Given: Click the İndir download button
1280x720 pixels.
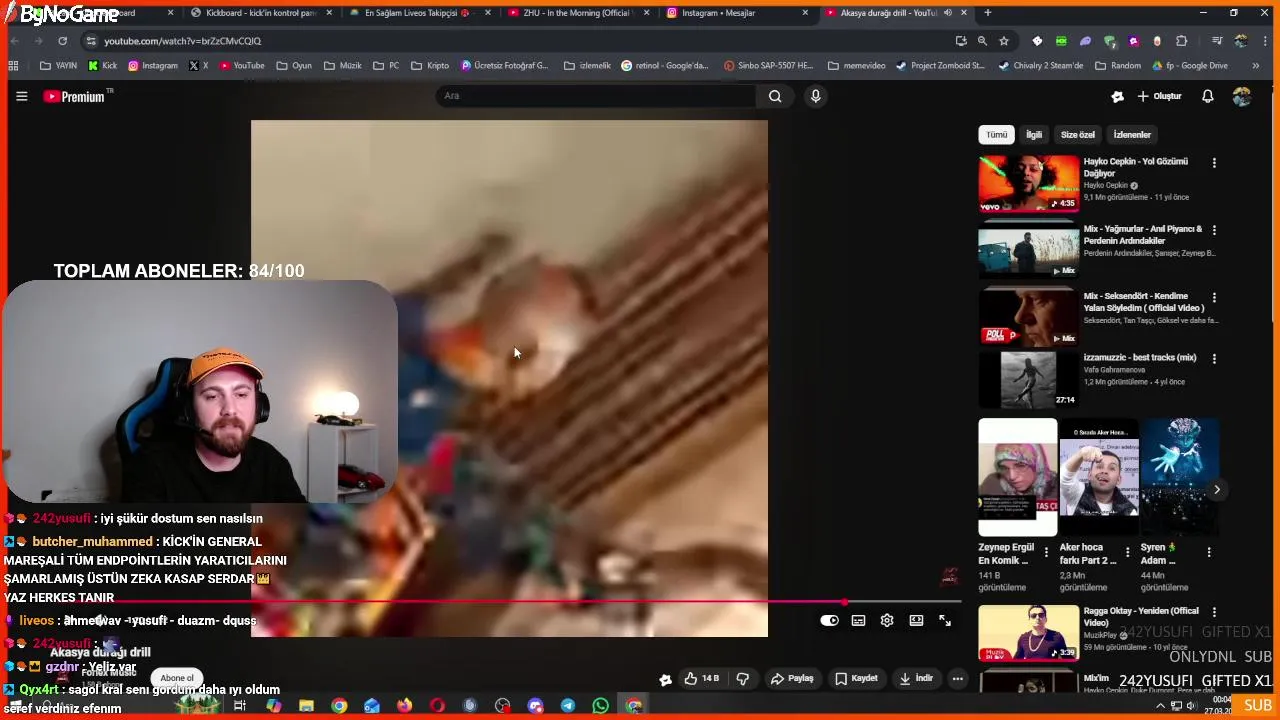Looking at the screenshot, I should (x=916, y=678).
